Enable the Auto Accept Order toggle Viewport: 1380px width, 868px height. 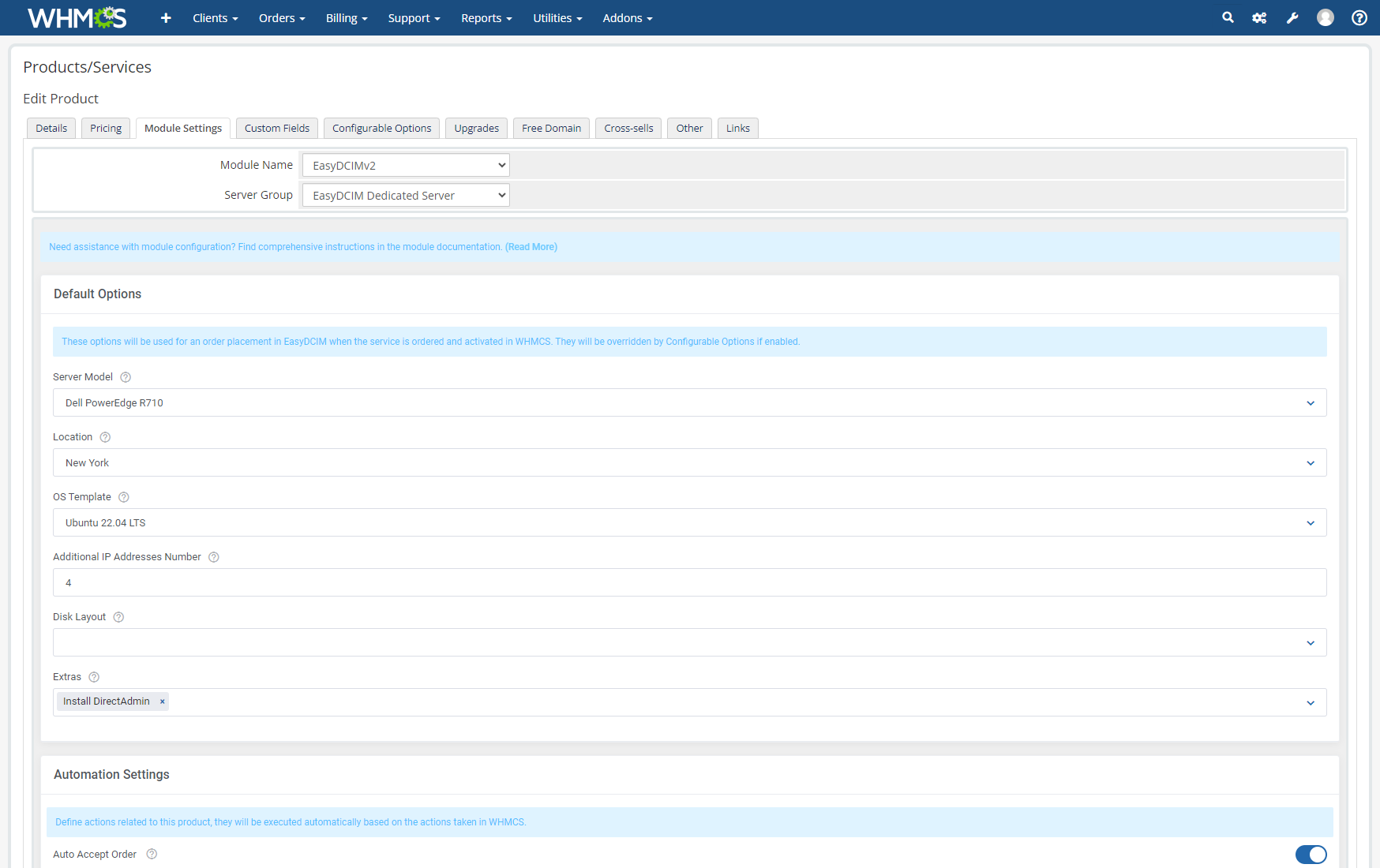[1311, 855]
